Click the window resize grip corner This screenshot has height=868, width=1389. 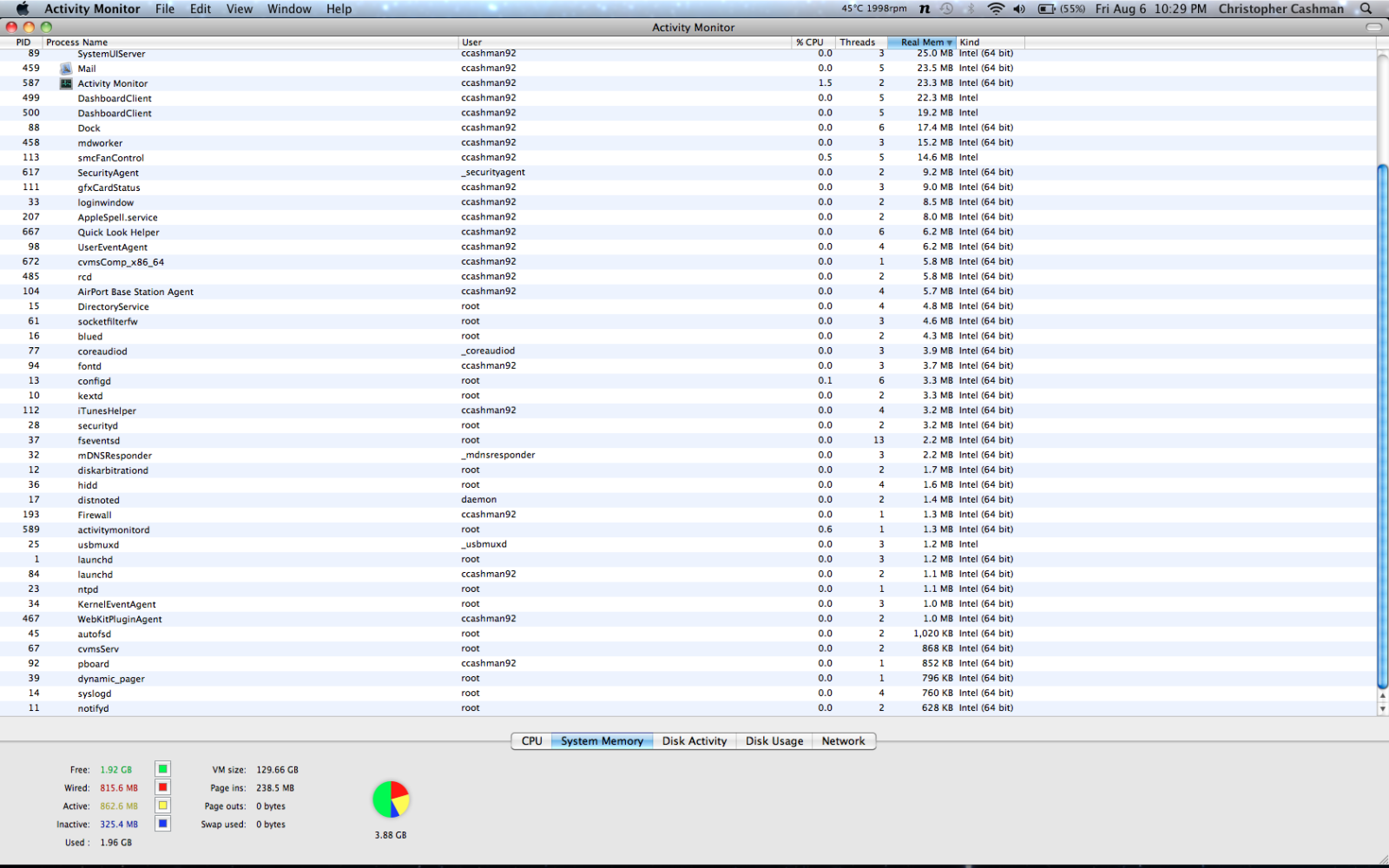(x=1382, y=859)
